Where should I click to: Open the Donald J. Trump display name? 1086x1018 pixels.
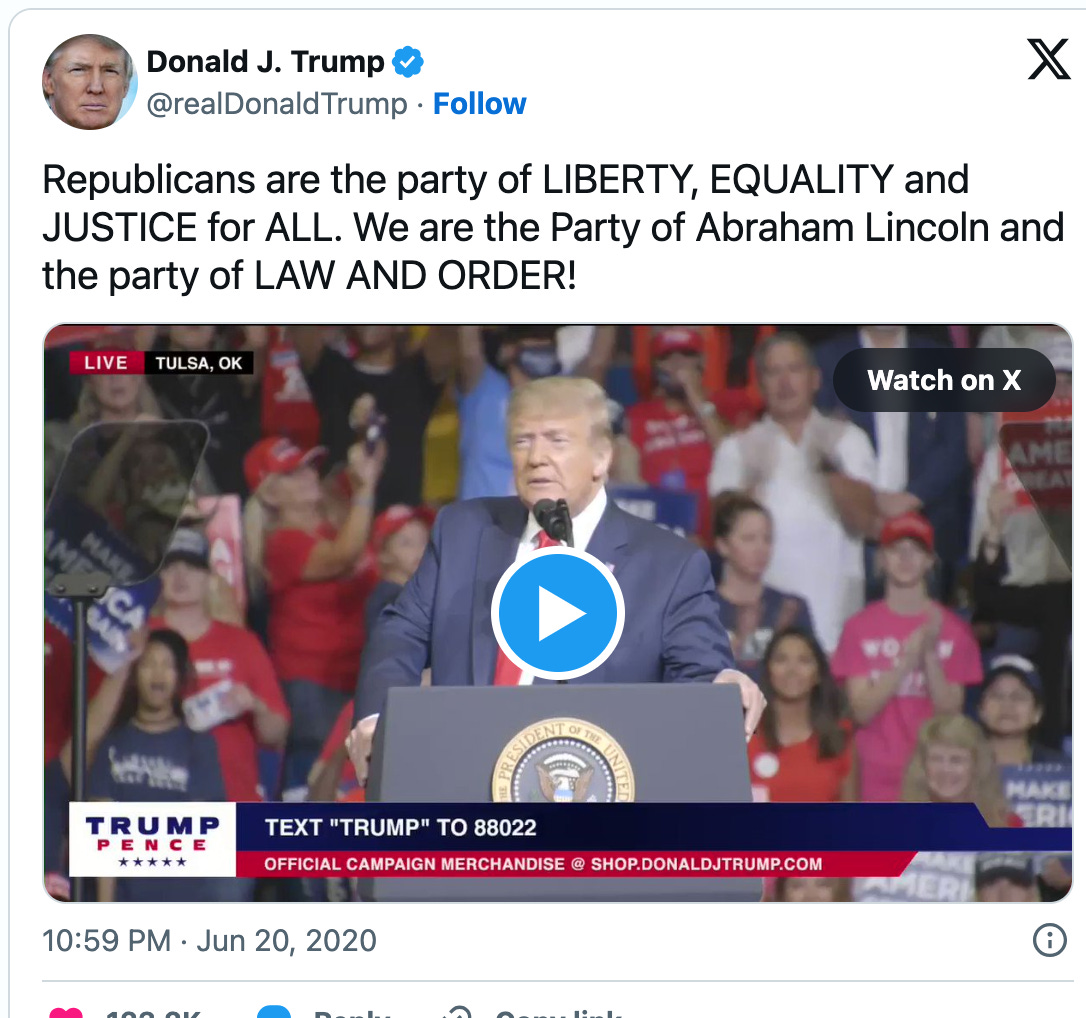(x=265, y=62)
